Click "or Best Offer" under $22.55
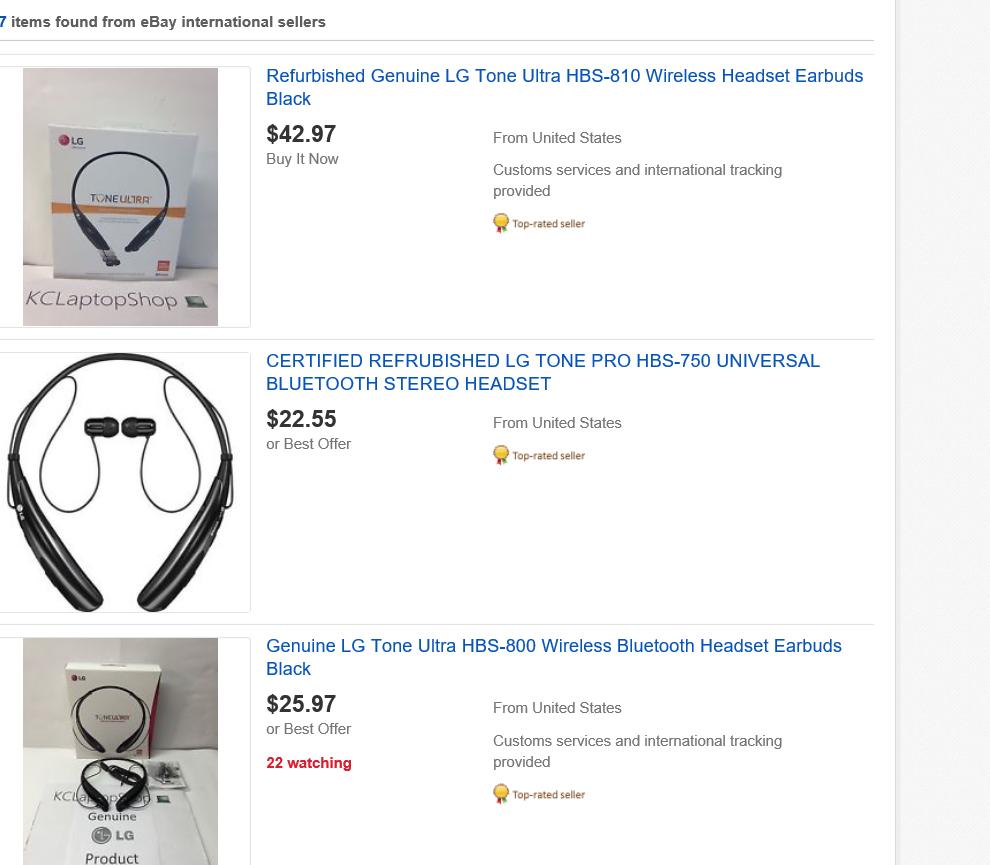 308,444
